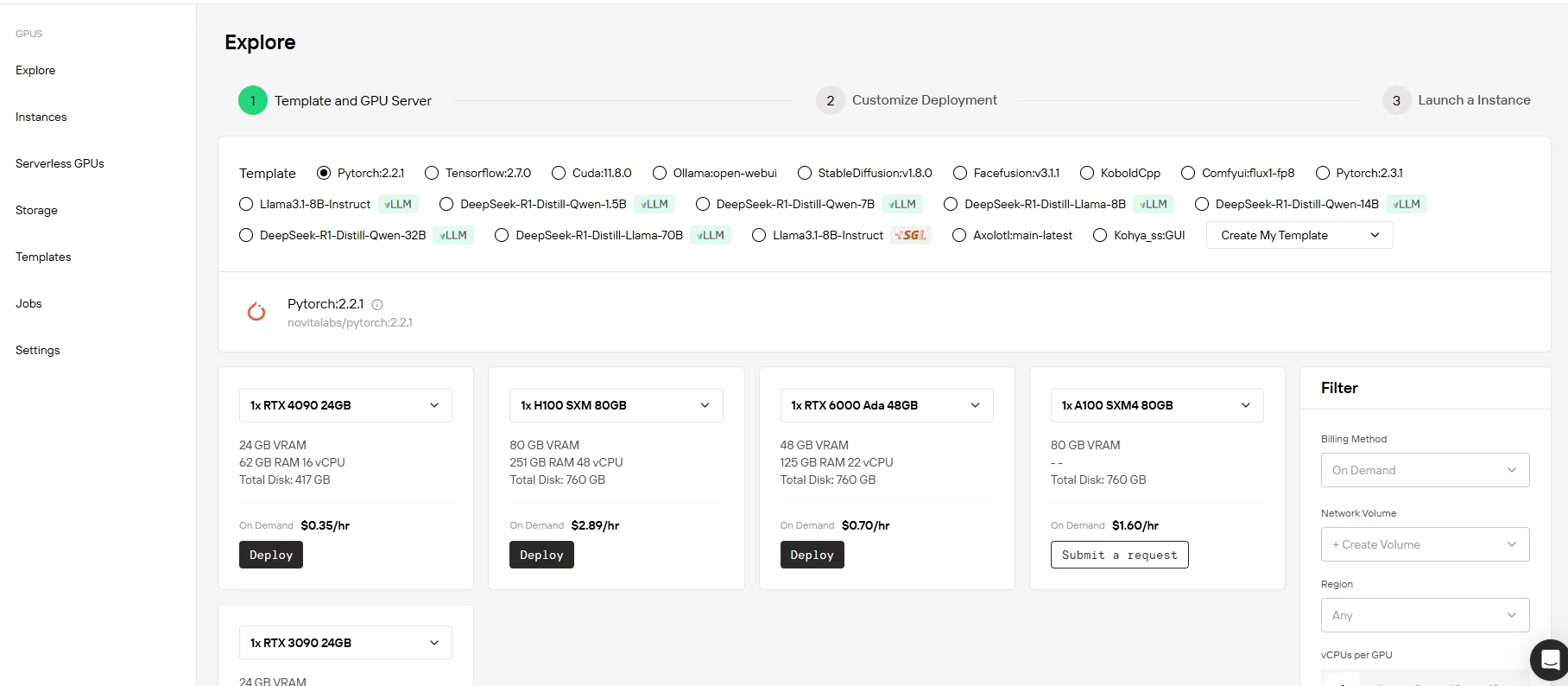Viewport: 1568px width, 686px height.
Task: Open the 1x RTX 6000 Ada 48GB dropdown
Action: click(x=887, y=405)
